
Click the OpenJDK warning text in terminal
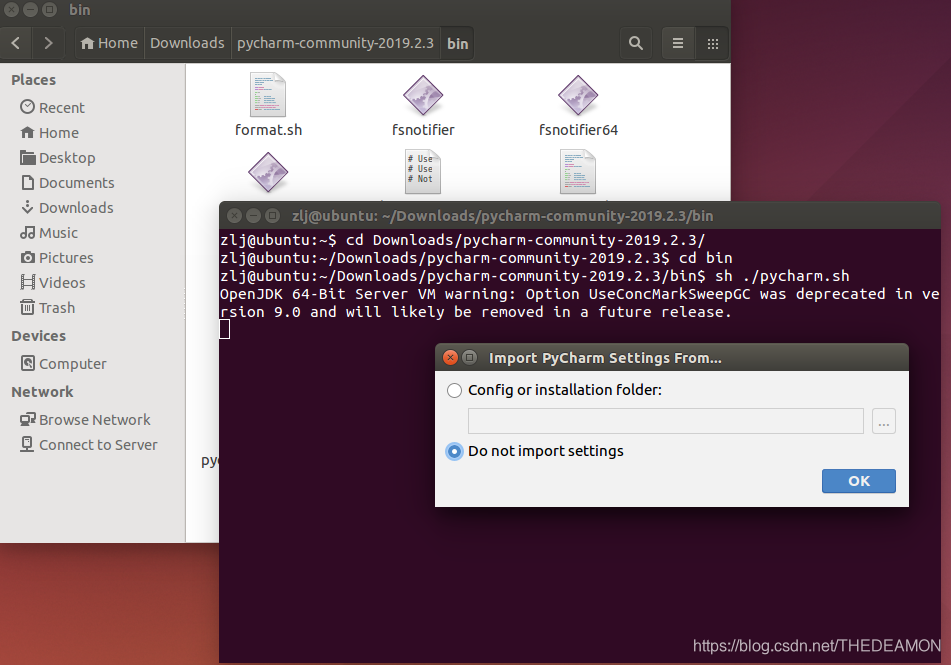[579, 303]
